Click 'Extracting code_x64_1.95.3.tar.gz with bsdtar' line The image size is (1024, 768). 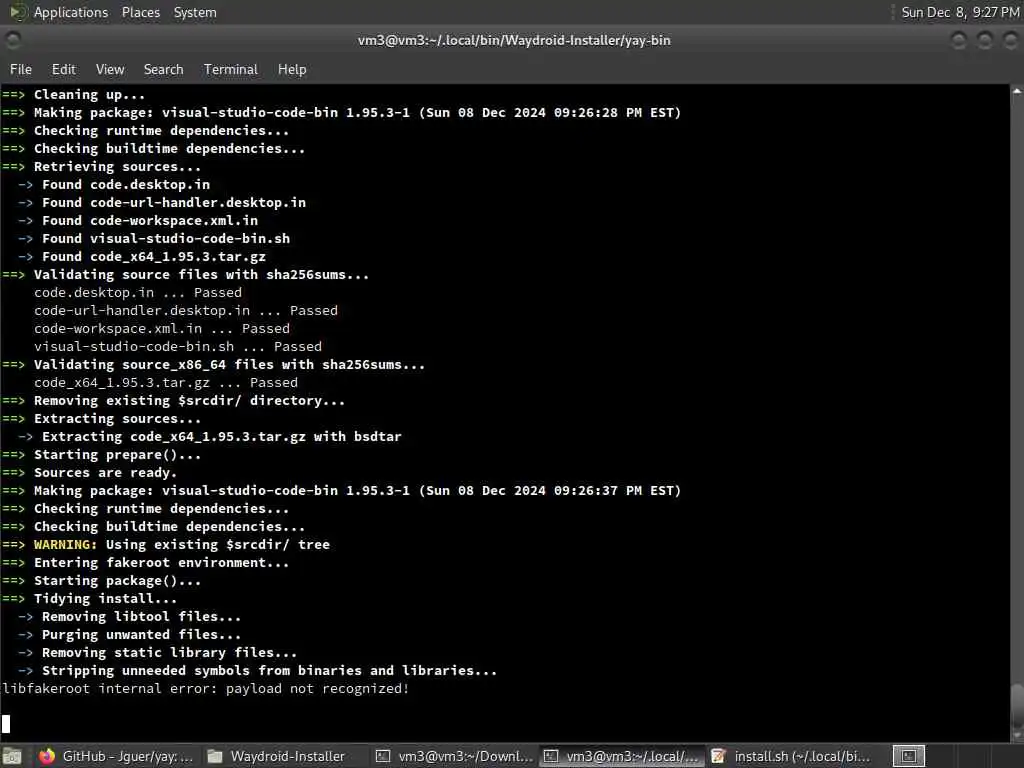tap(210, 437)
